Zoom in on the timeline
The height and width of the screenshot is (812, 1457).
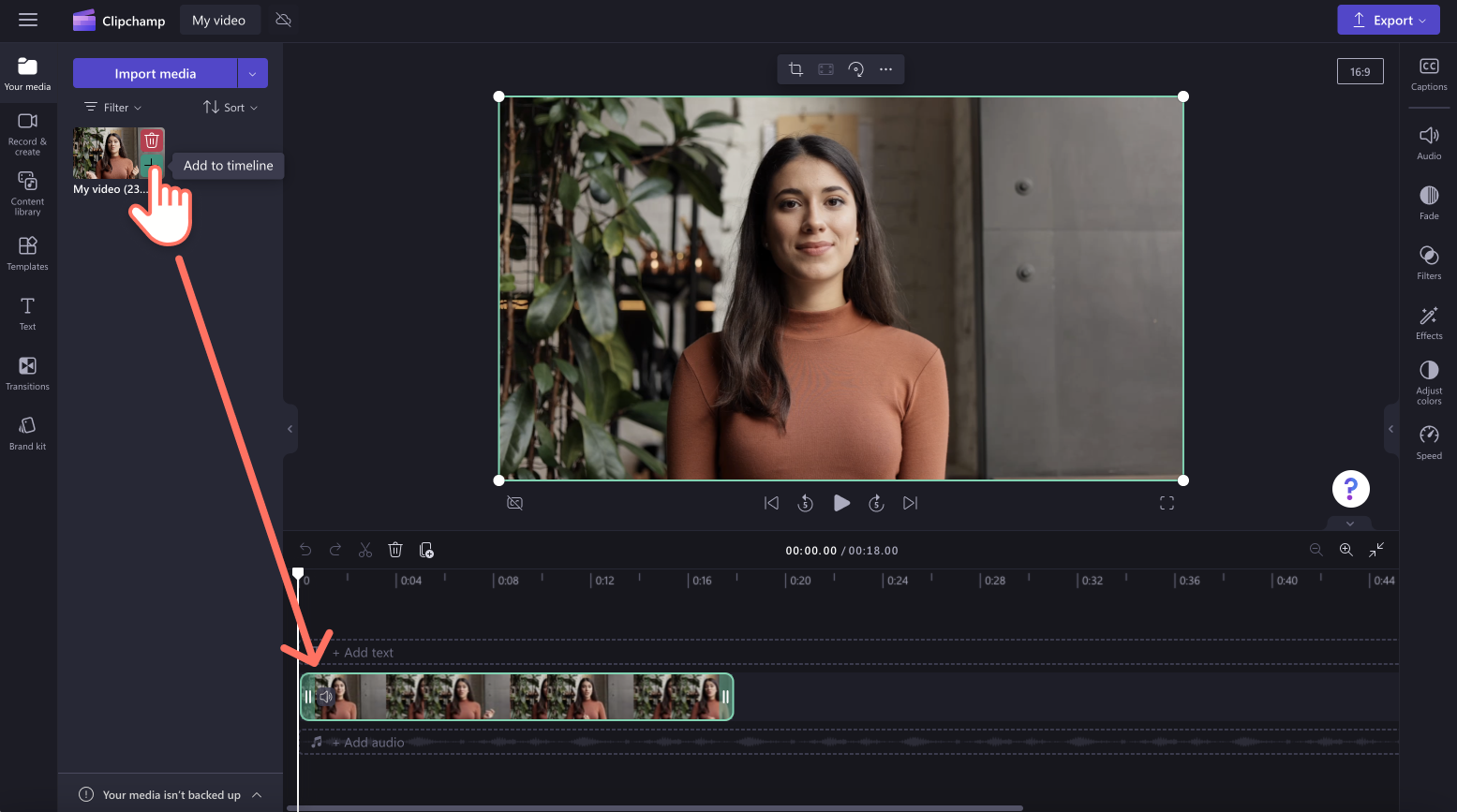[1345, 550]
